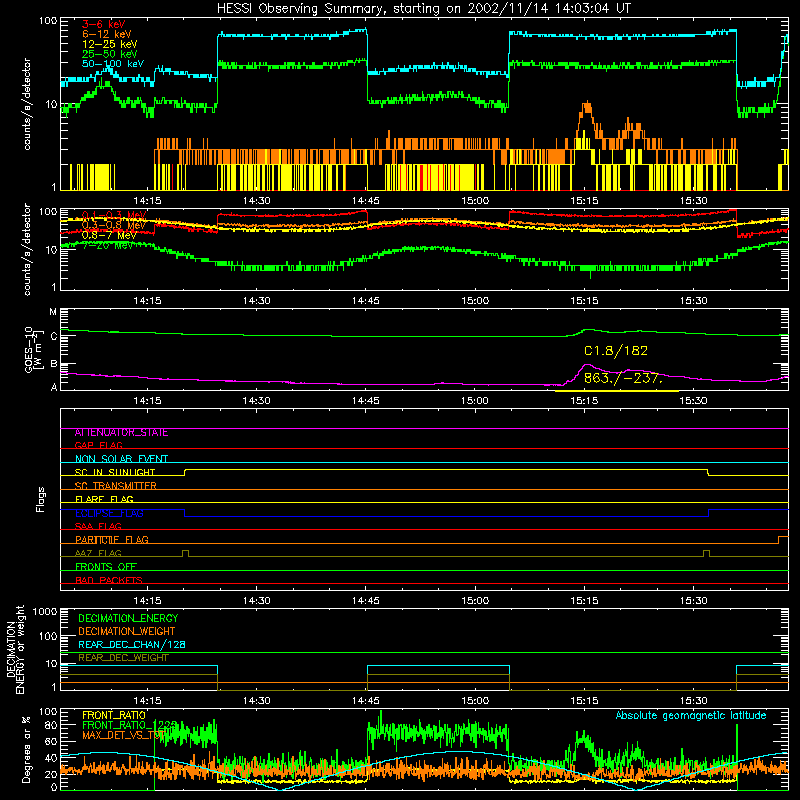The image size is (800, 800).
Task: Click the green 7-20 MeV legend label
Action: pyautogui.click(x=107, y=245)
